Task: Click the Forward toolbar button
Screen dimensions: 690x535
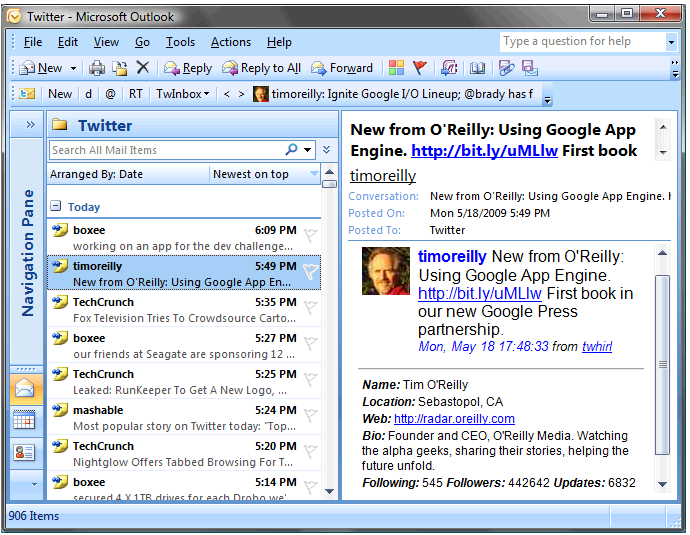Action: click(x=342, y=68)
